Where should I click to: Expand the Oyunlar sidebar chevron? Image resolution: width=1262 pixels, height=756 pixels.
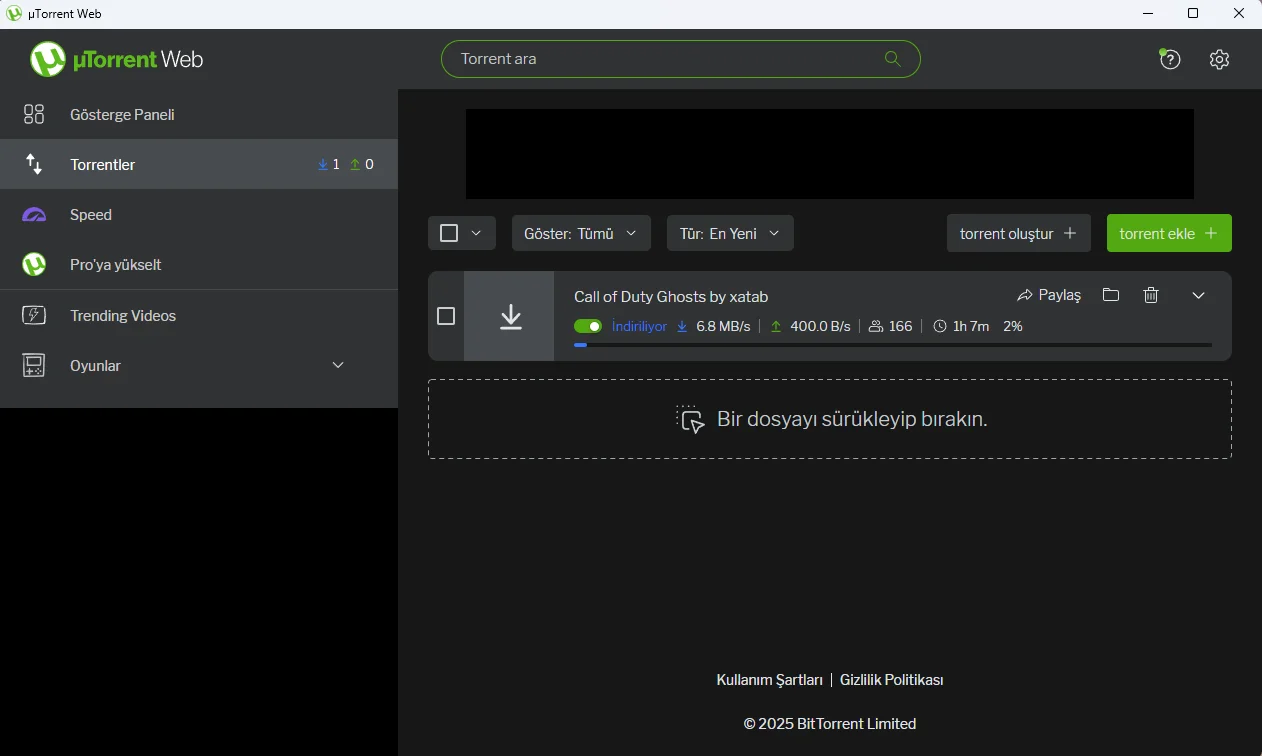pyautogui.click(x=338, y=366)
